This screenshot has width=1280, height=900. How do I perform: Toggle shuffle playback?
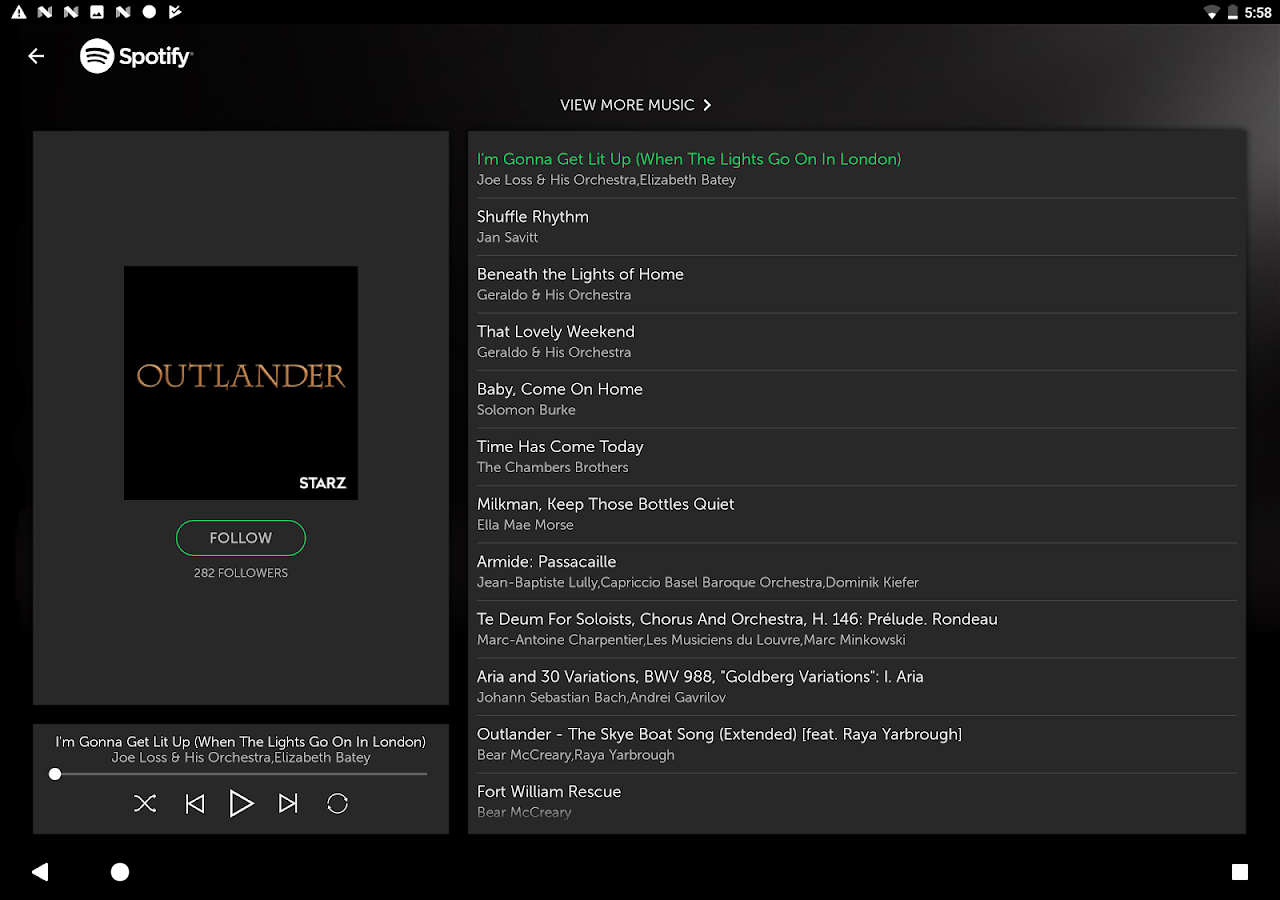pyautogui.click(x=145, y=803)
